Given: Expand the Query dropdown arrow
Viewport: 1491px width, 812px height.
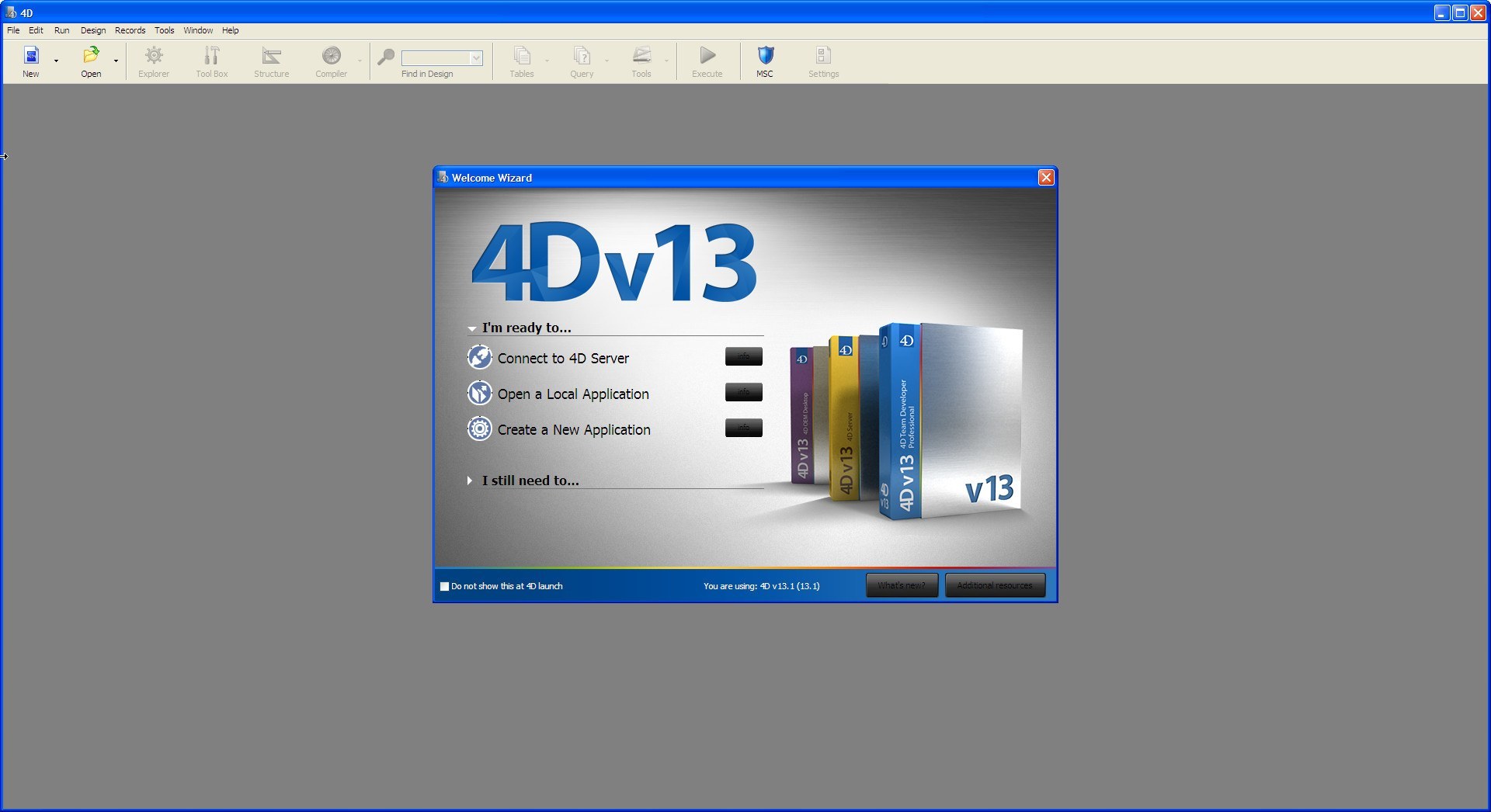Looking at the screenshot, I should pos(606,61).
